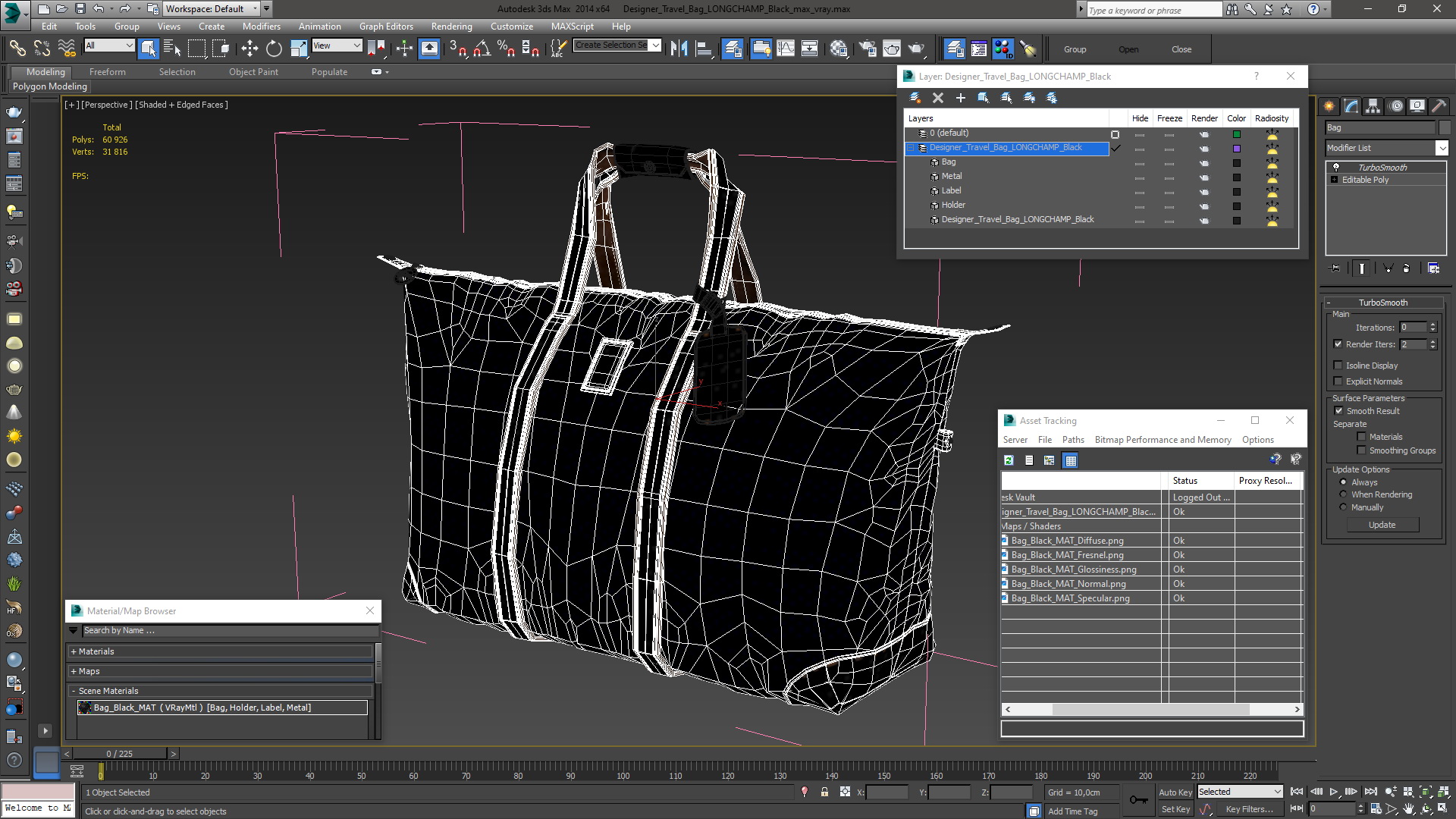
Task: Click green color swatch of default layer
Action: pyautogui.click(x=1236, y=134)
